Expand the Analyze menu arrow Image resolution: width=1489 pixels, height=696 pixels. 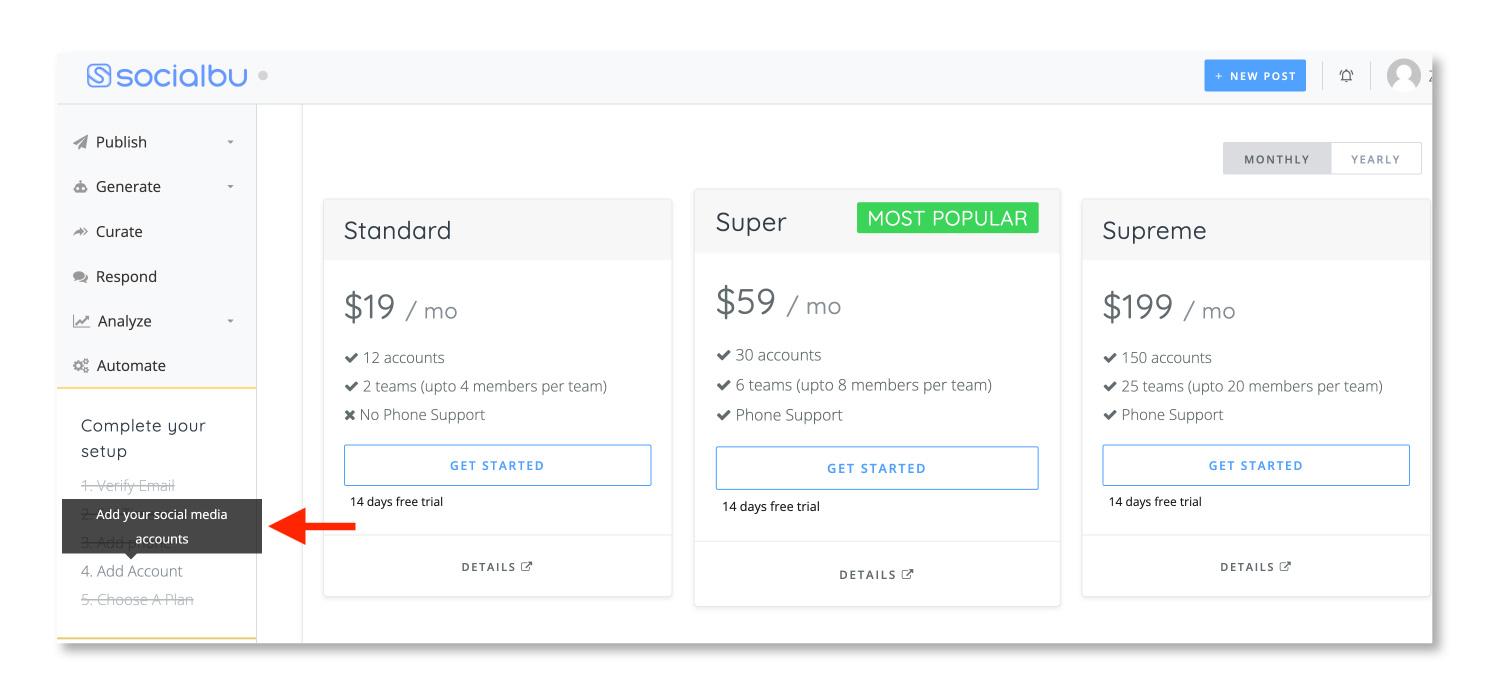(x=230, y=322)
